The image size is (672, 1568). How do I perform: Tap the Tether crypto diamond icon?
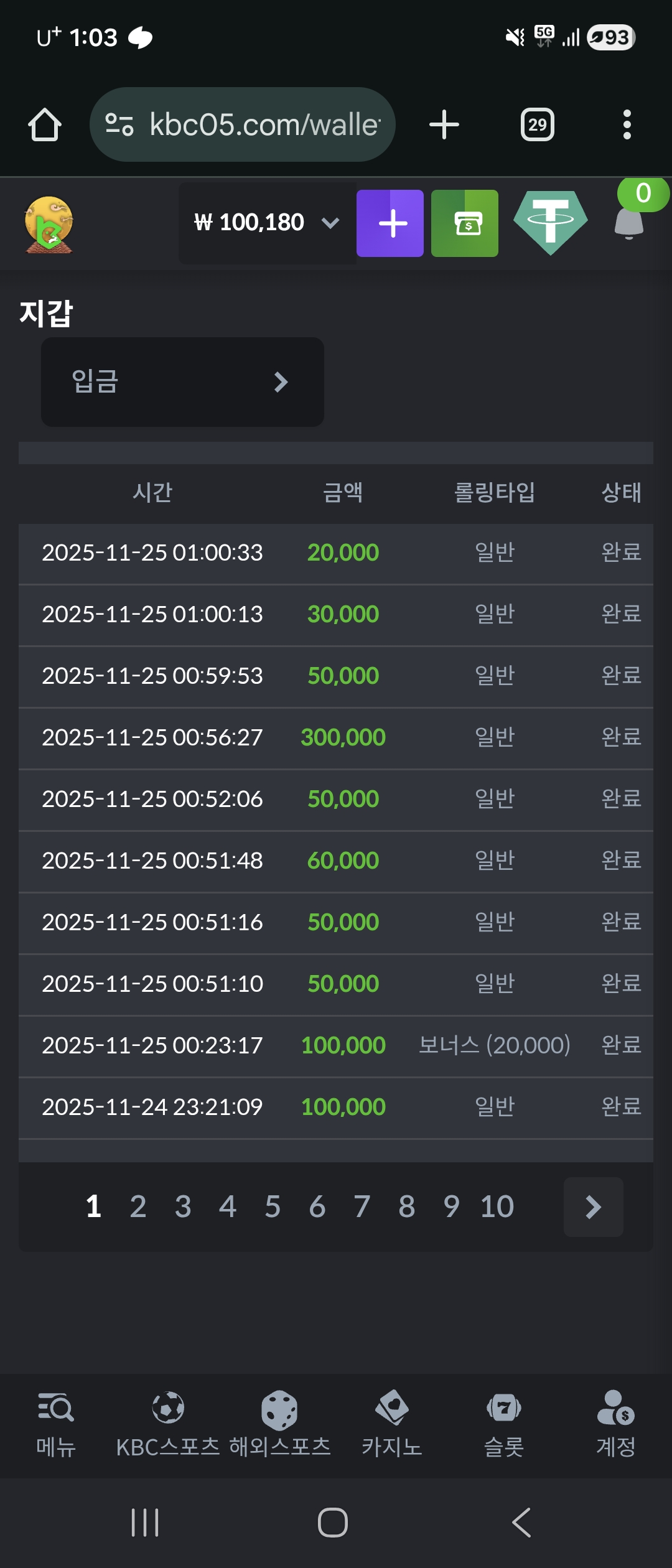[x=550, y=223]
